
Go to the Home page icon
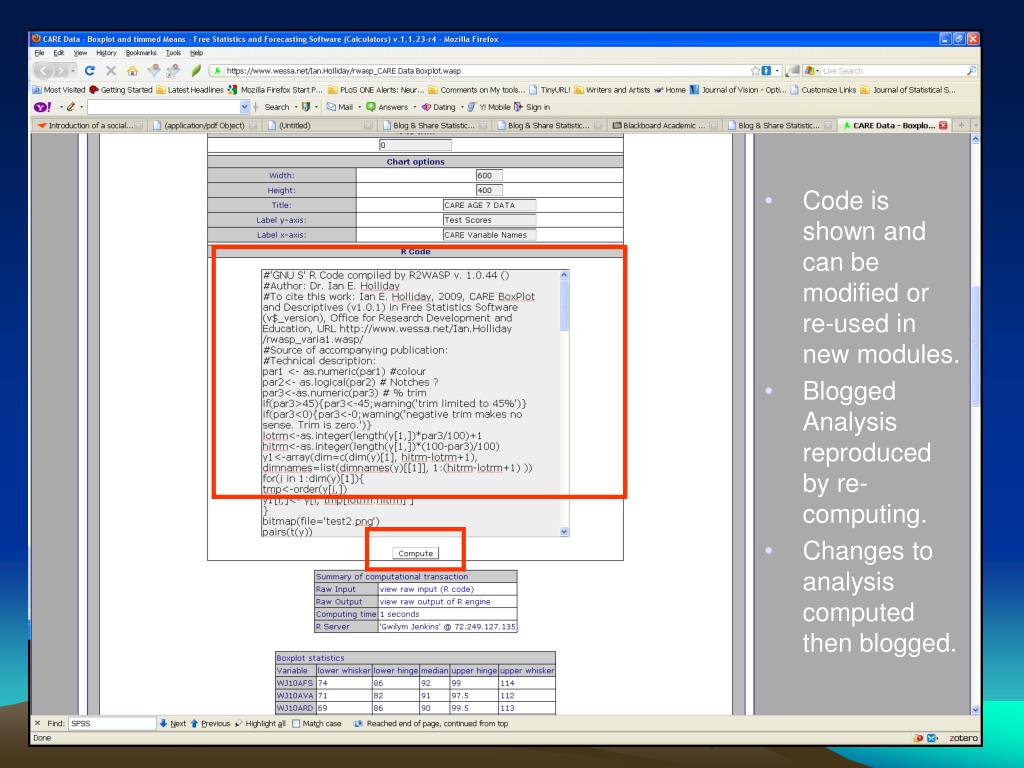tap(133, 71)
